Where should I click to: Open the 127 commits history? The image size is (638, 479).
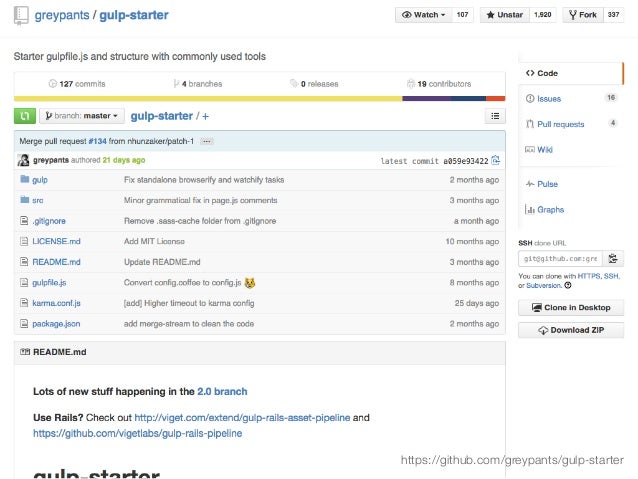click(77, 84)
